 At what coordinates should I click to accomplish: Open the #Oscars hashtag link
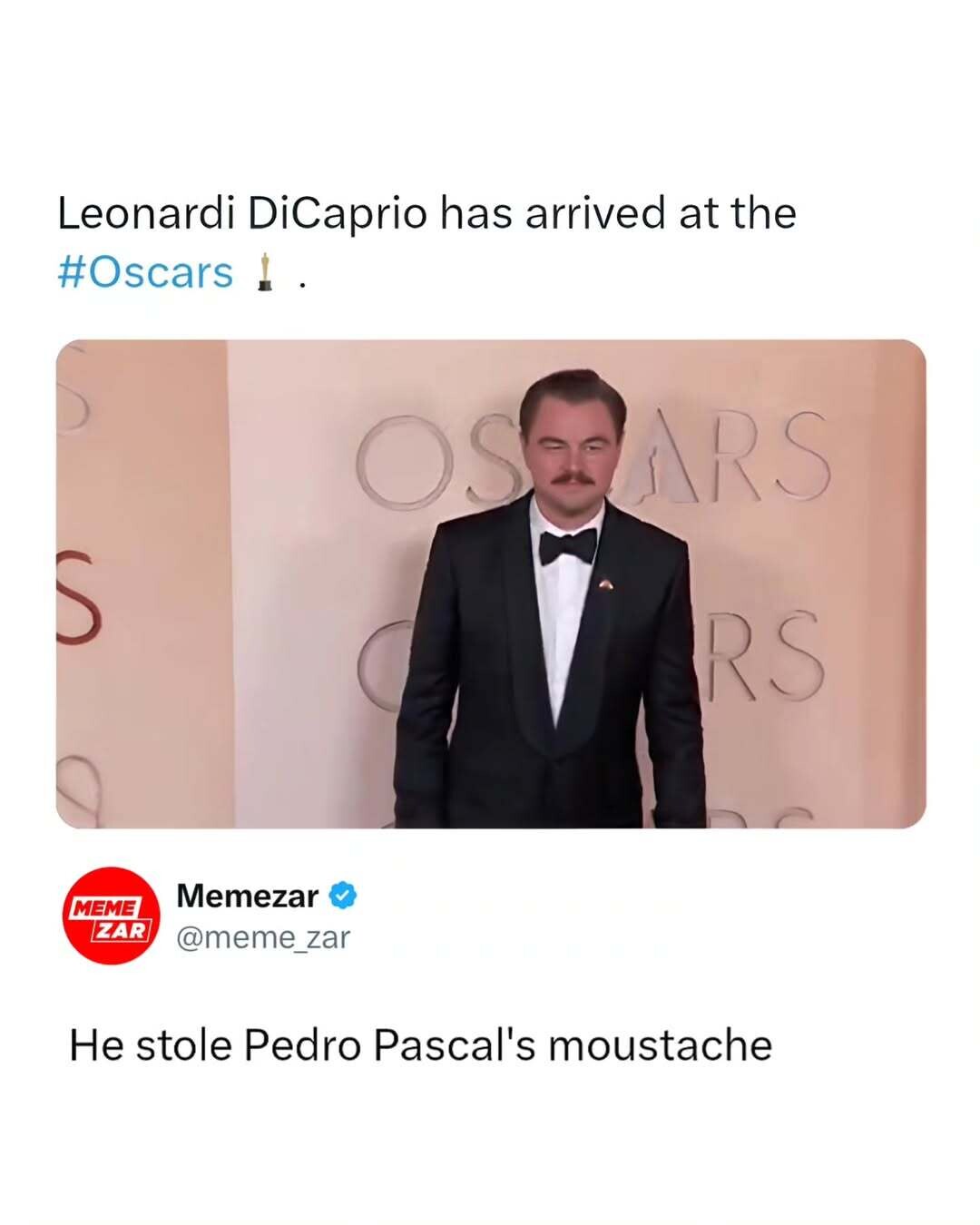point(145,272)
